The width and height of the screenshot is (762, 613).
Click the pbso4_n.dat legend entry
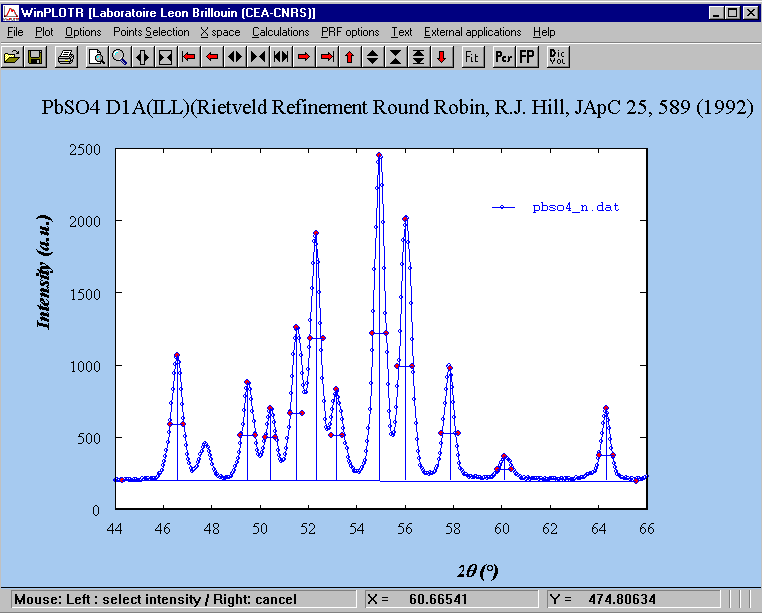click(x=575, y=208)
